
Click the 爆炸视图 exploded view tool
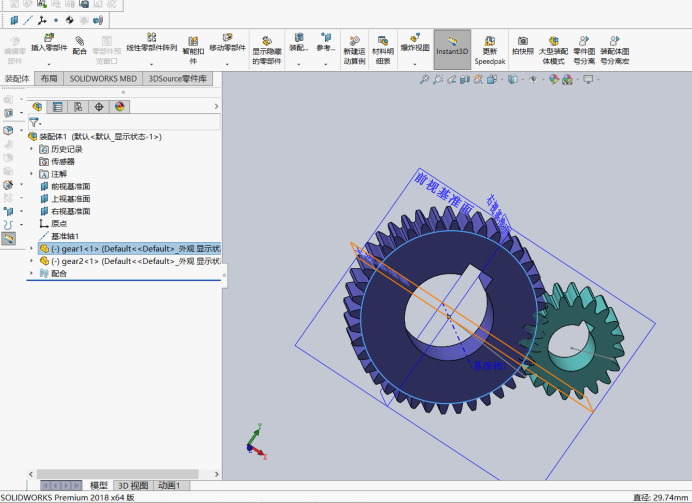[x=415, y=44]
